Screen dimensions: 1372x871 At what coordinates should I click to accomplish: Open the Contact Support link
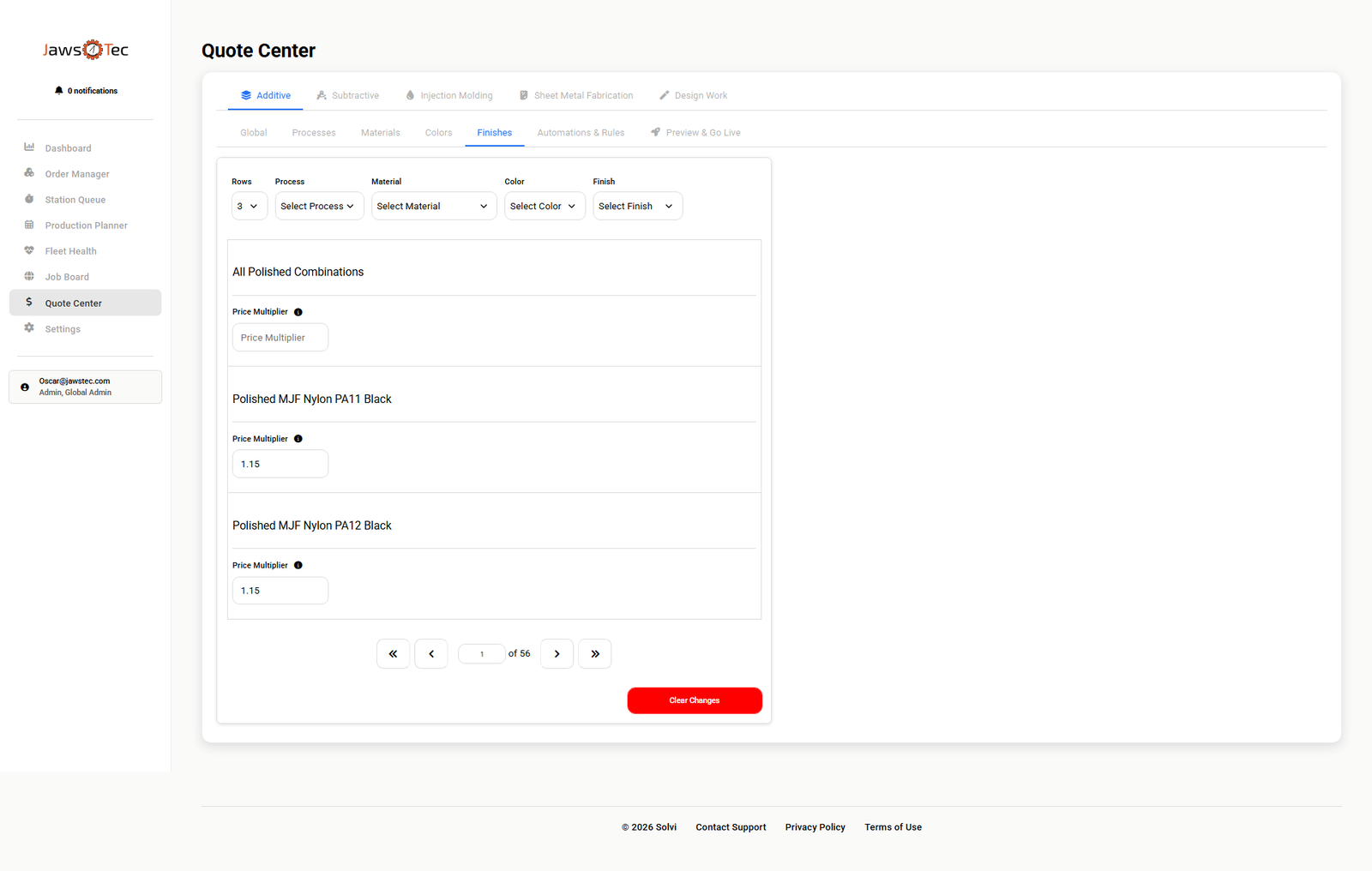(731, 827)
